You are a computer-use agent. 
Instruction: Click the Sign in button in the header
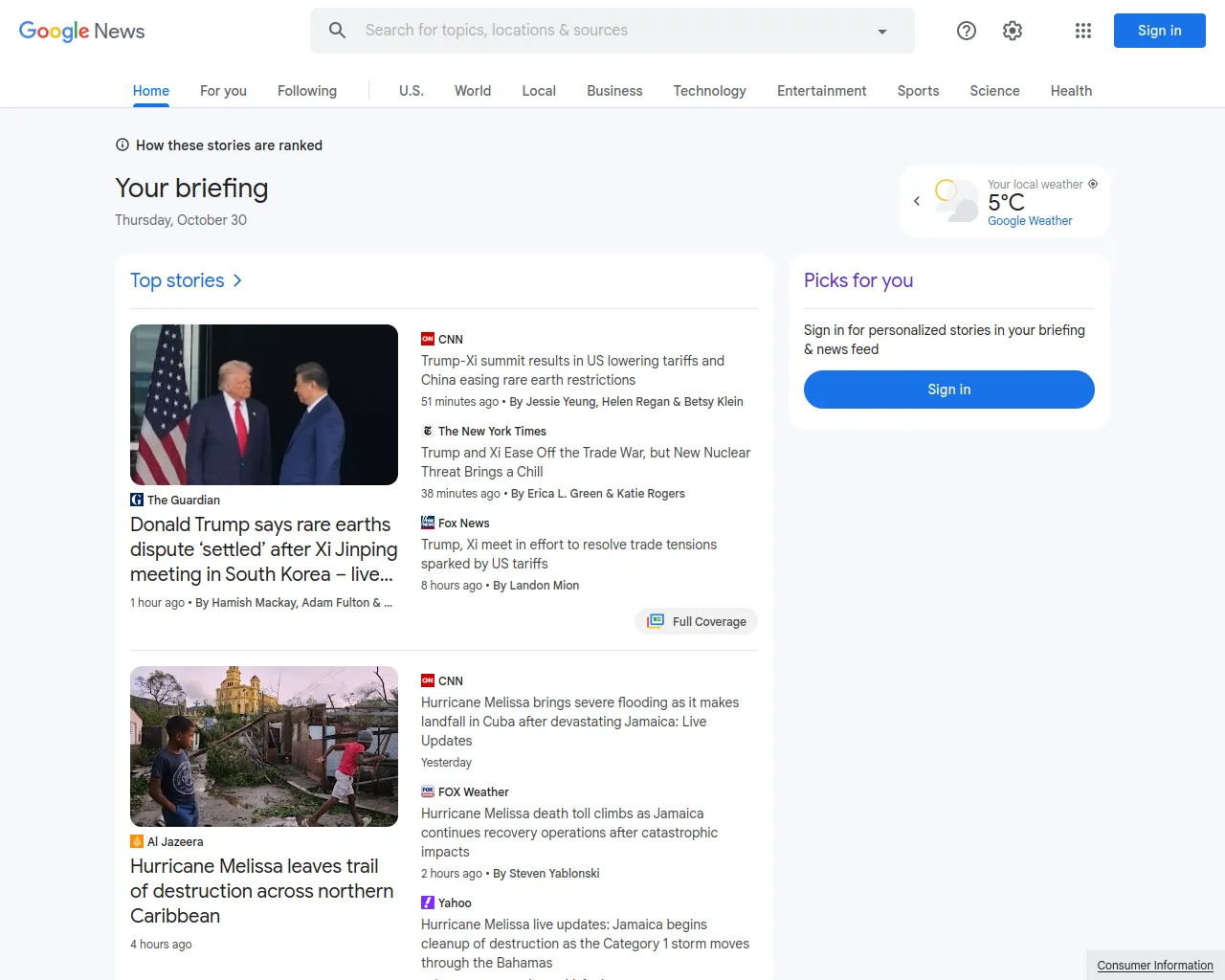1160,31
